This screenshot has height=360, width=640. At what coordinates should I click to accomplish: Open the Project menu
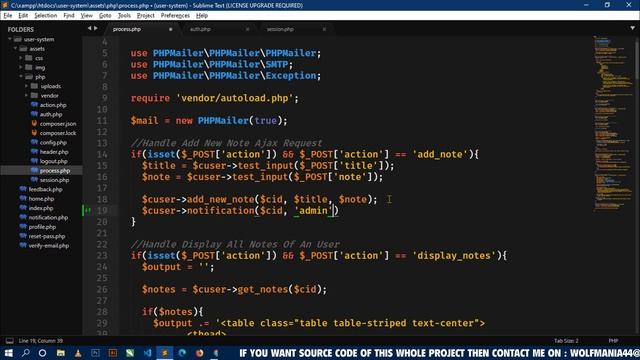coord(145,16)
